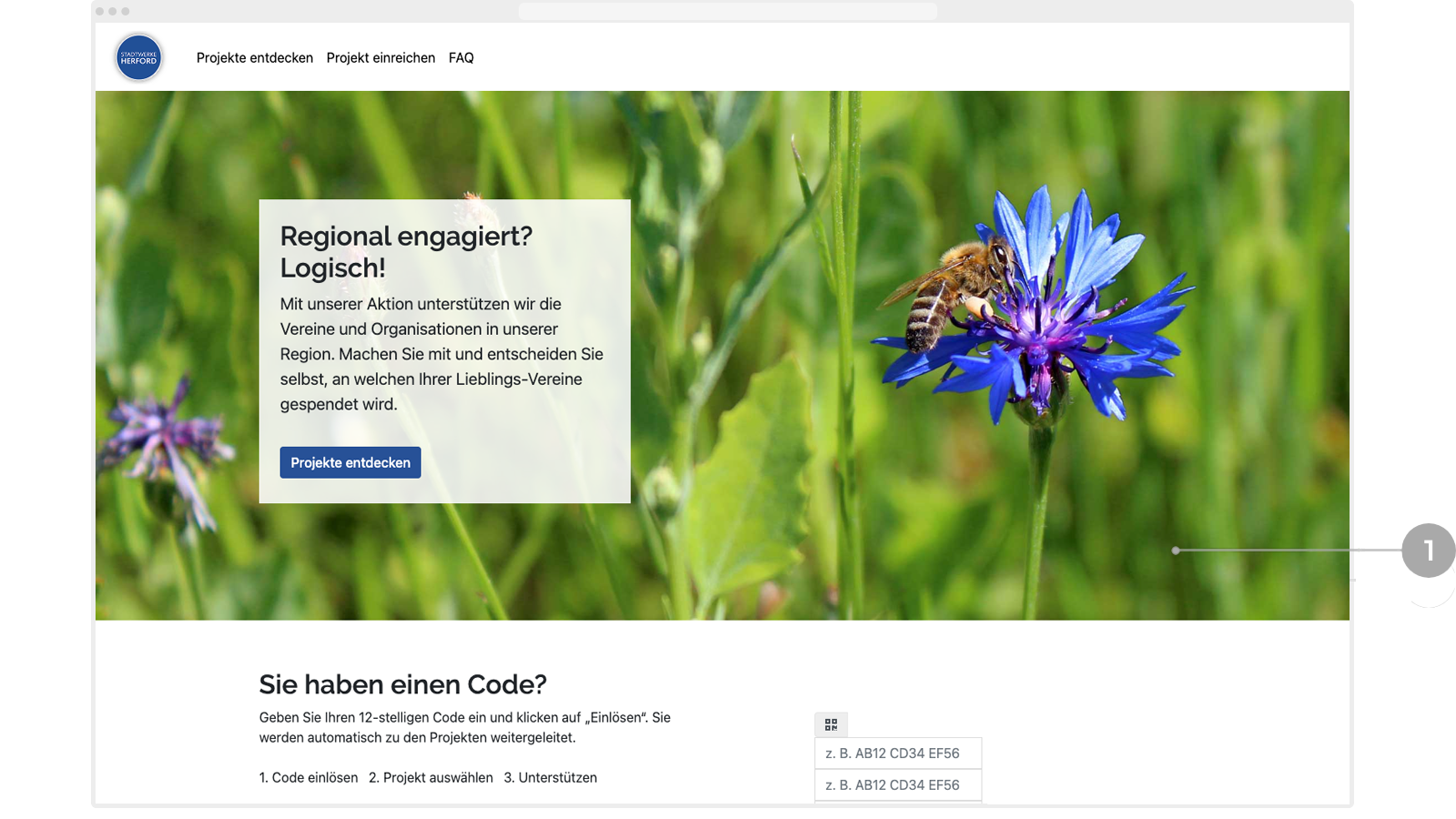Click the first code input showing AB12 CD34 EF56
The image size is (1456, 819).
point(897,753)
